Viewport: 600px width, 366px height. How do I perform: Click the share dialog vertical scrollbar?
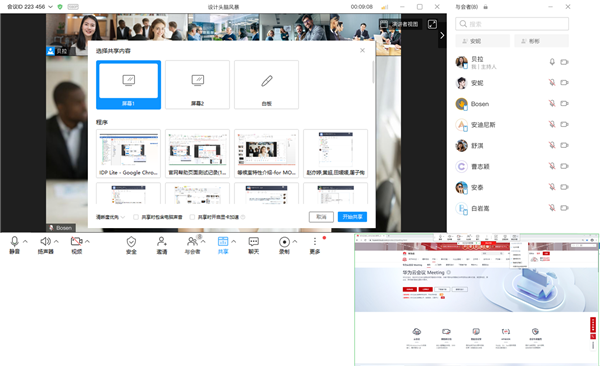tap(373, 72)
